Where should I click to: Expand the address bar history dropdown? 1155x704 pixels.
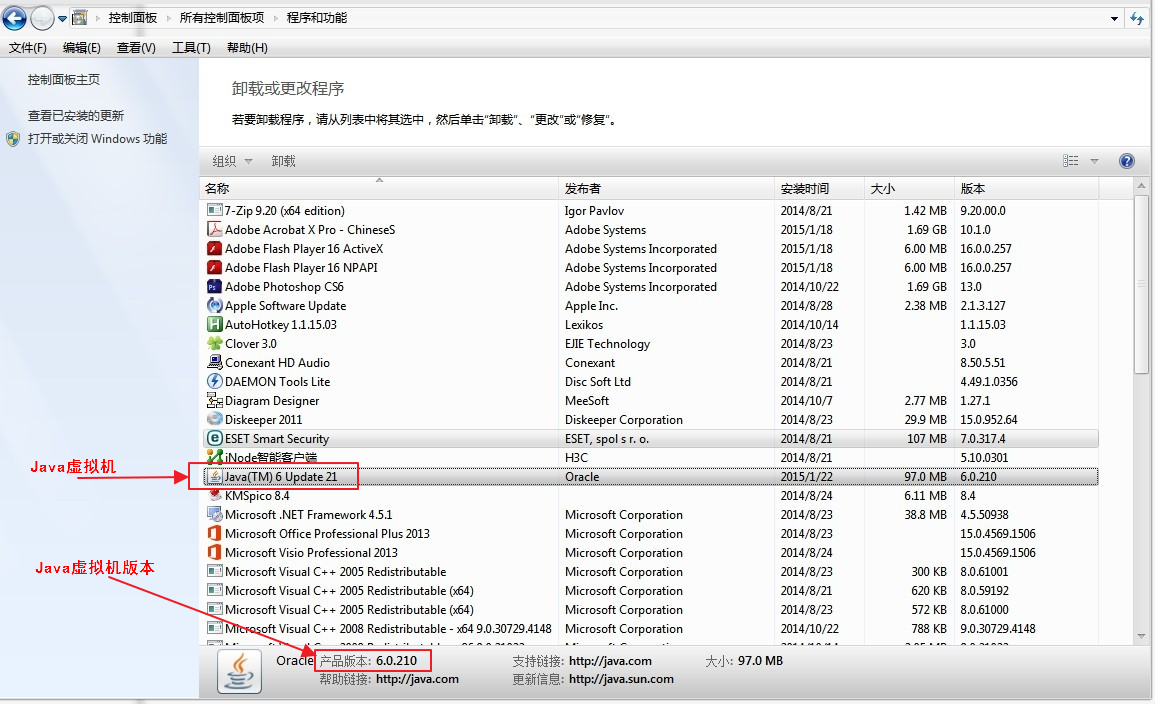(x=1115, y=18)
